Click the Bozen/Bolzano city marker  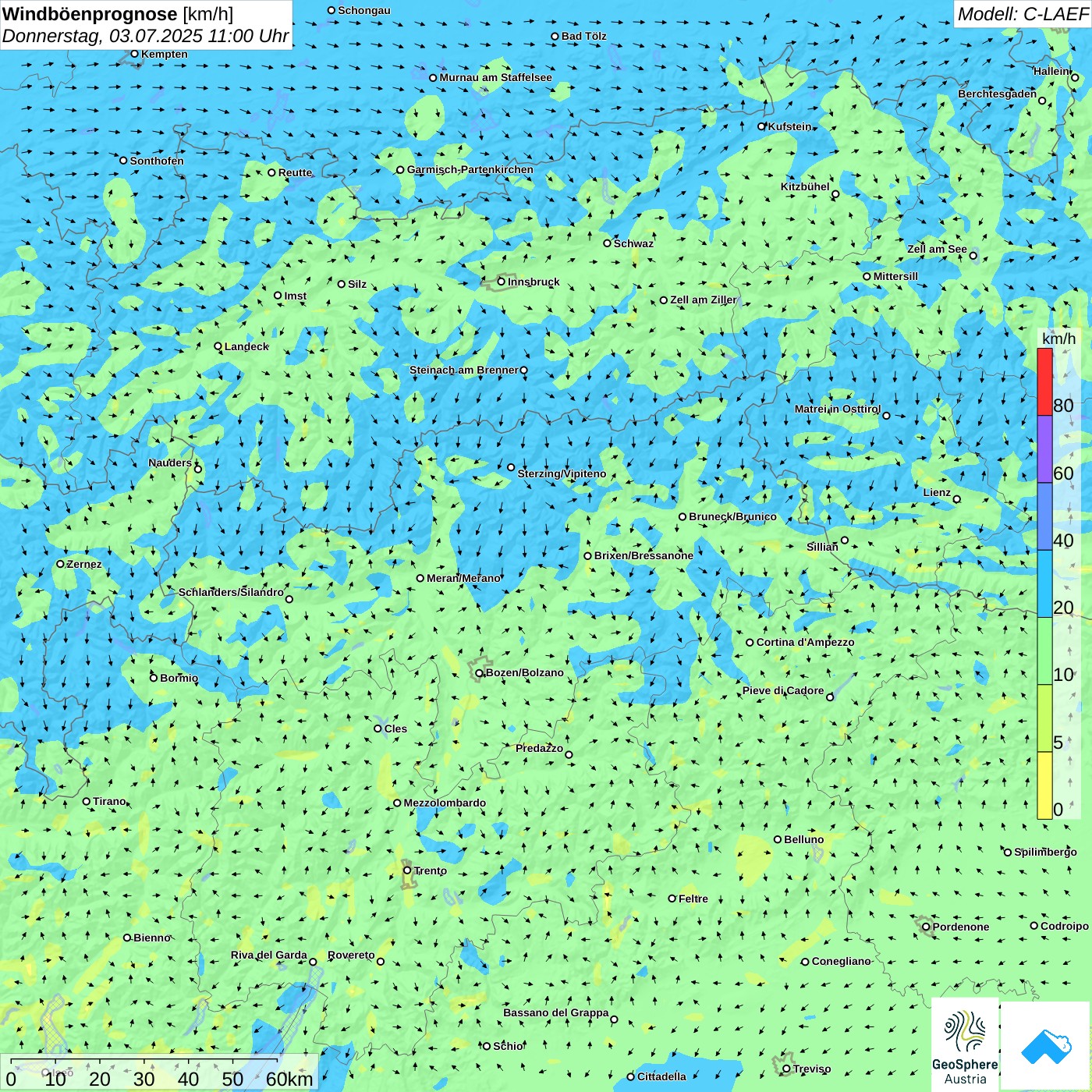[479, 672]
